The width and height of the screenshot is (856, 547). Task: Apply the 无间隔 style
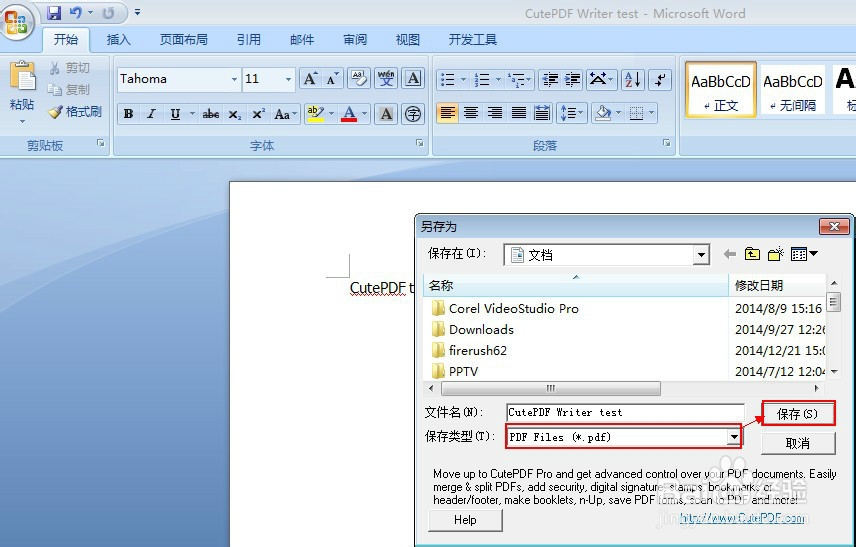pos(793,90)
